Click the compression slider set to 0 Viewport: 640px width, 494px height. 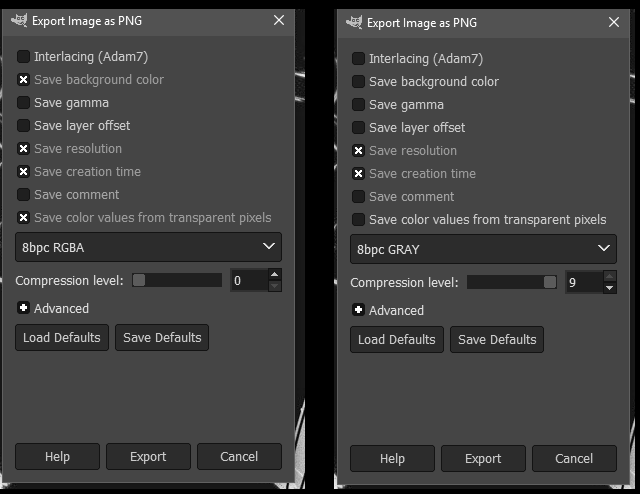(x=177, y=281)
